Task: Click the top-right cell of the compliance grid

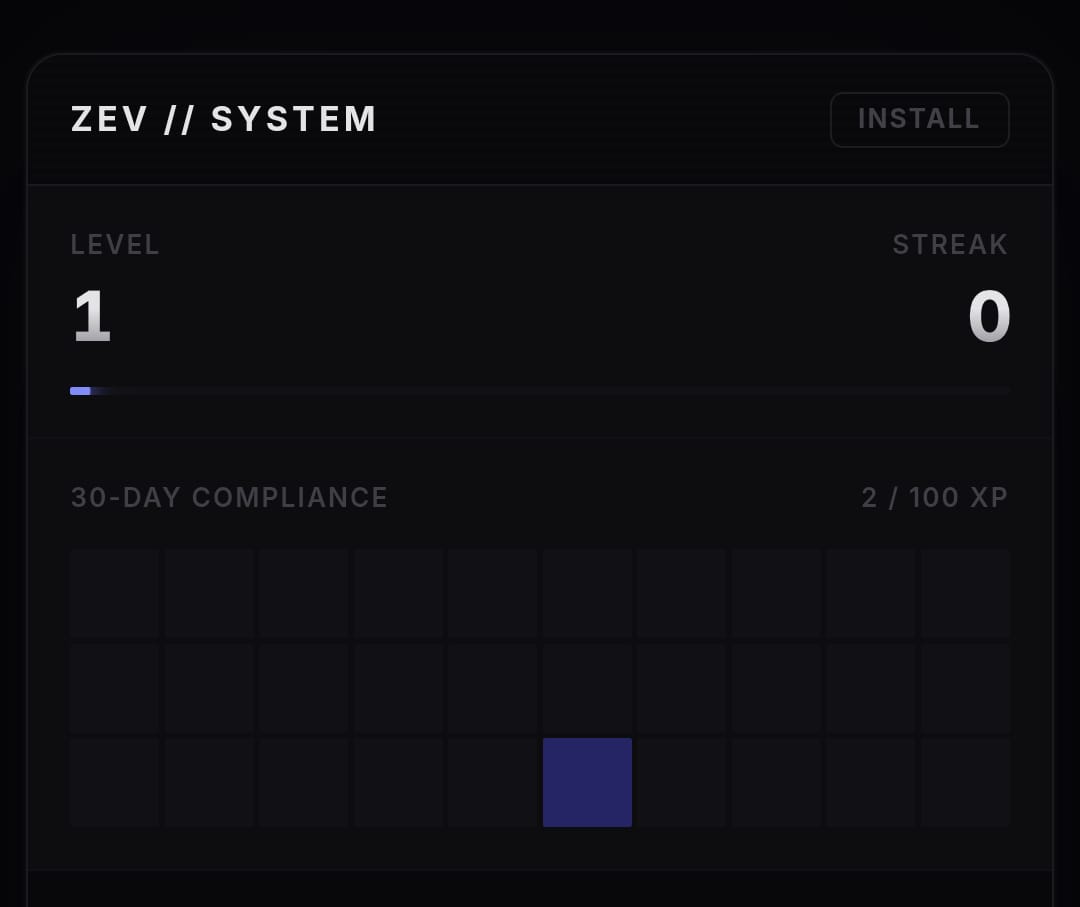Action: 964,593
